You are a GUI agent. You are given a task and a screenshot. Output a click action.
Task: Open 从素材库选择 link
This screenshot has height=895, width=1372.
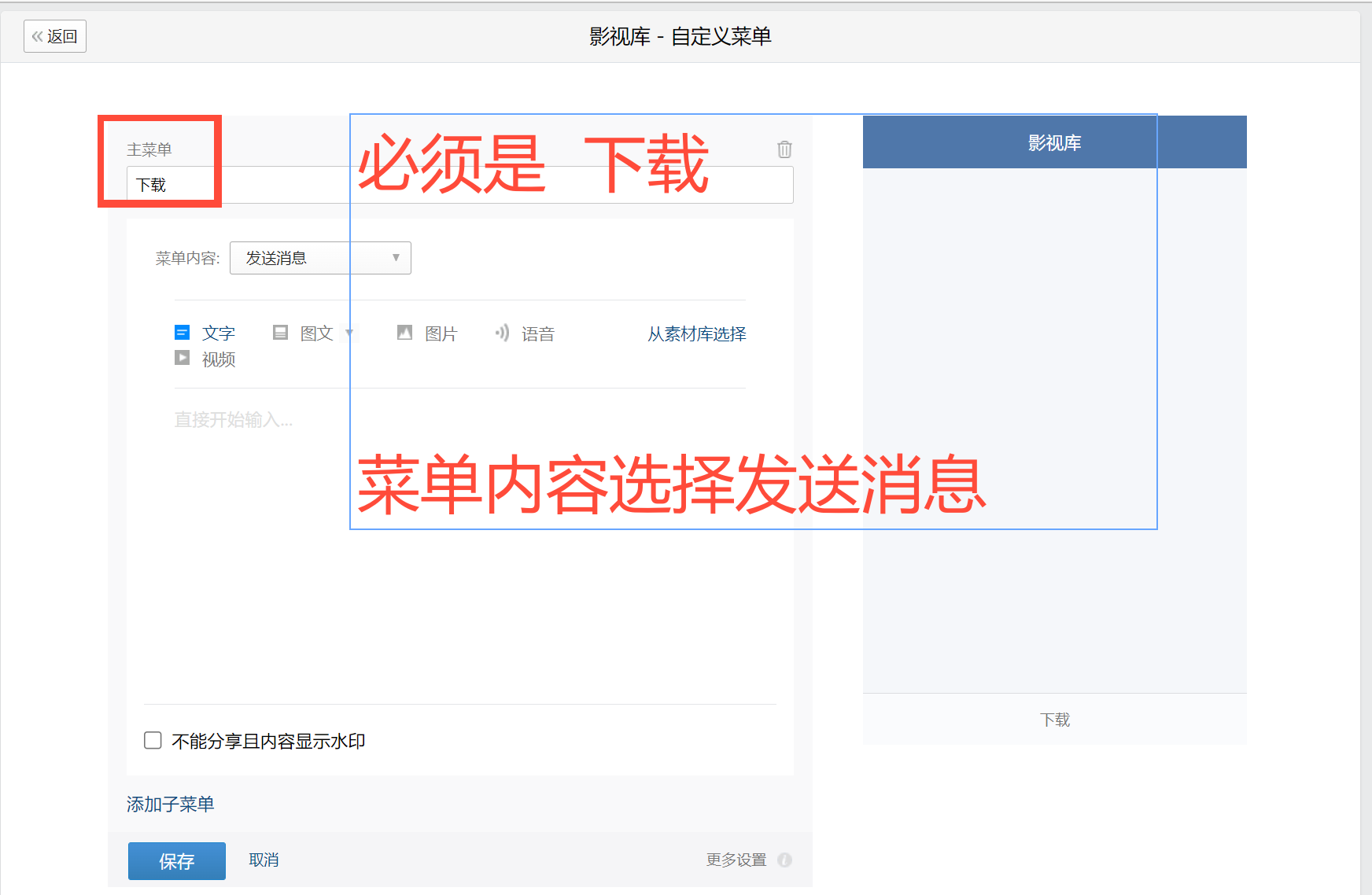tap(697, 334)
